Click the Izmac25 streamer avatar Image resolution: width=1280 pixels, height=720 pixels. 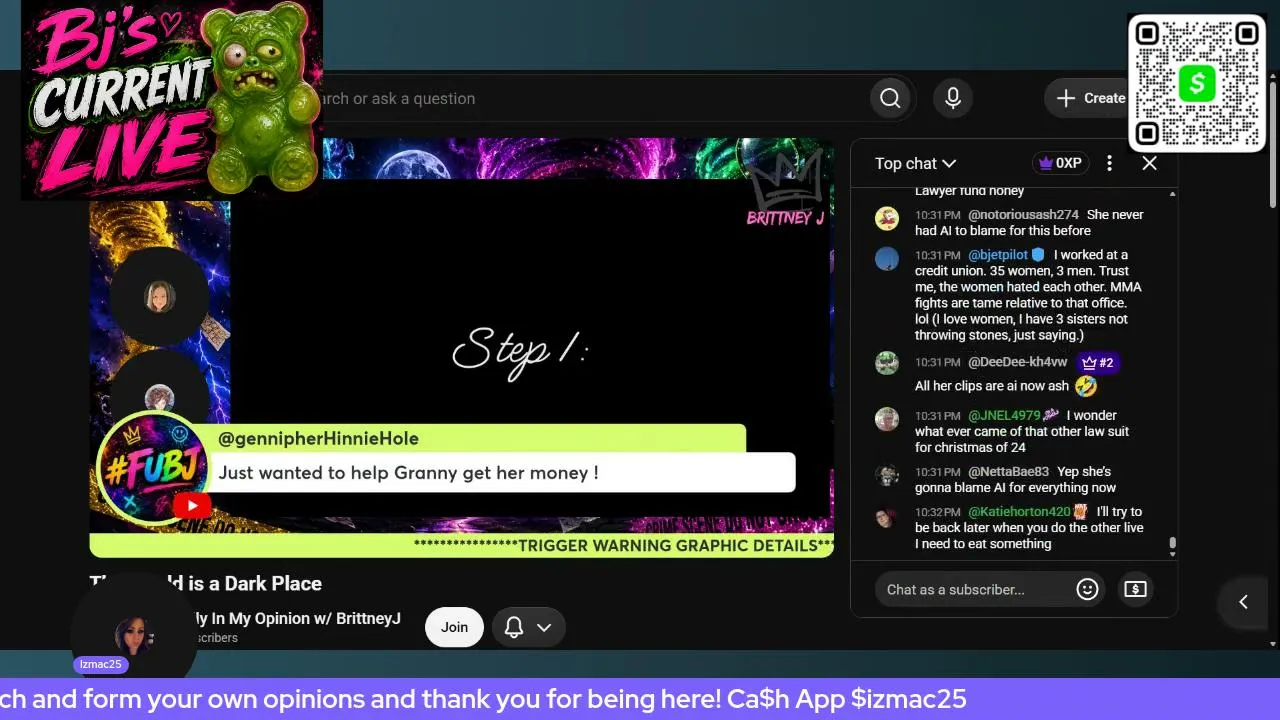[133, 636]
